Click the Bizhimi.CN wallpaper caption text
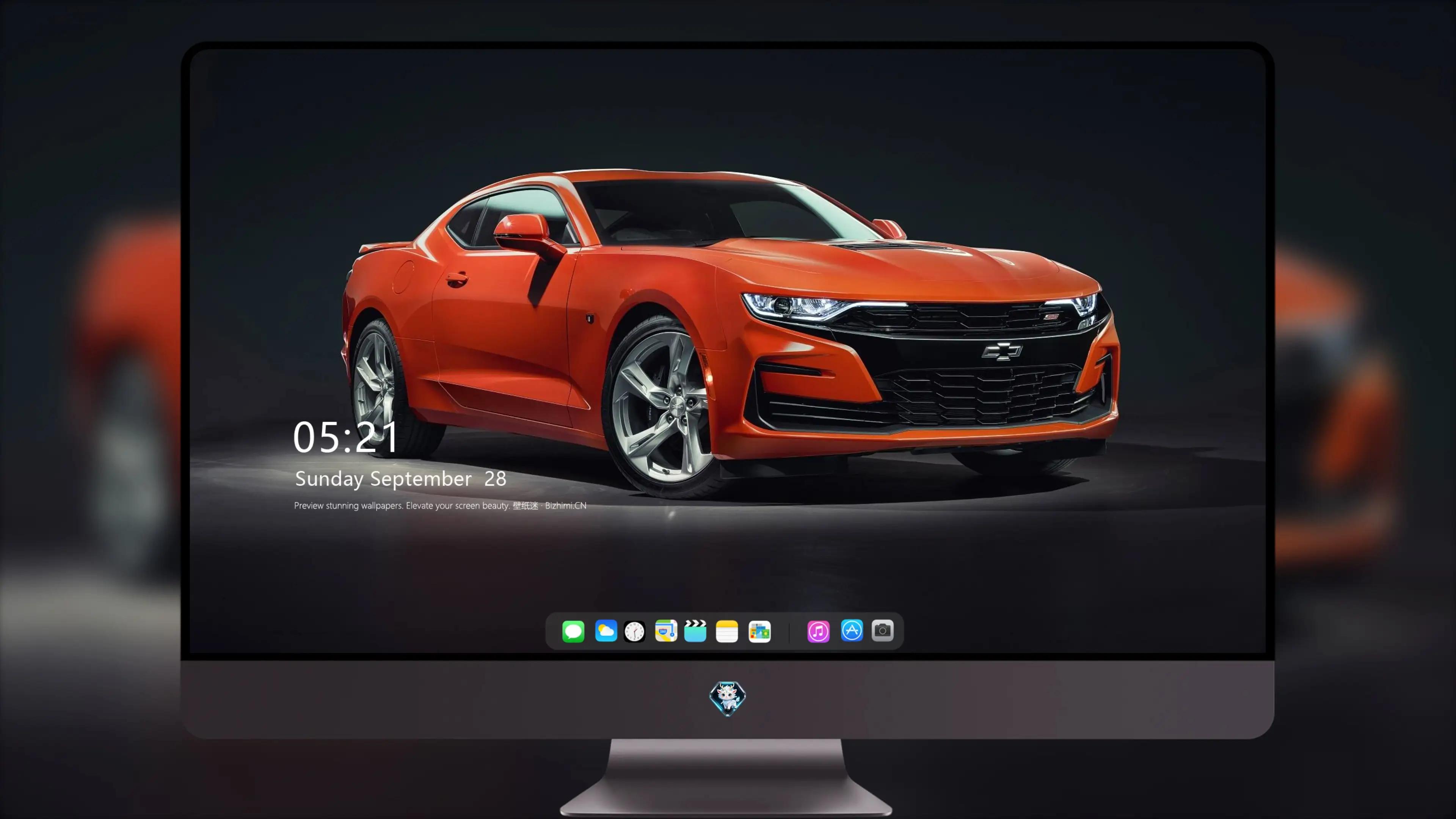Image resolution: width=1456 pixels, height=819 pixels. pyautogui.click(x=440, y=505)
